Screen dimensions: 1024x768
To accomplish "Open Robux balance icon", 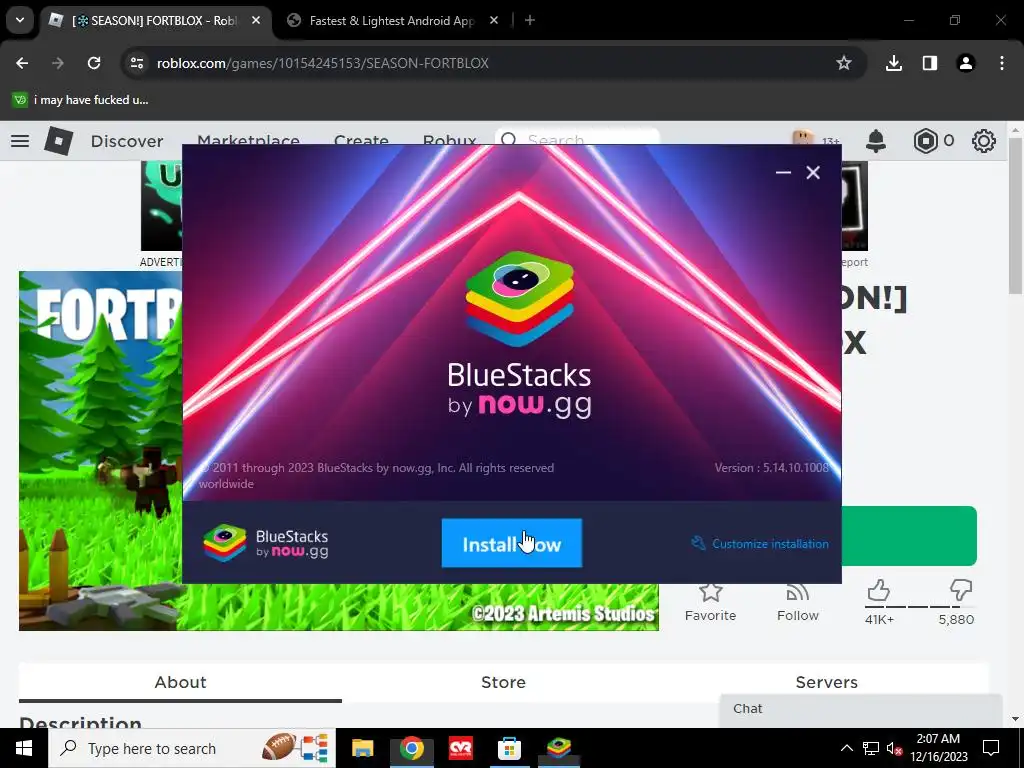I will 925,141.
